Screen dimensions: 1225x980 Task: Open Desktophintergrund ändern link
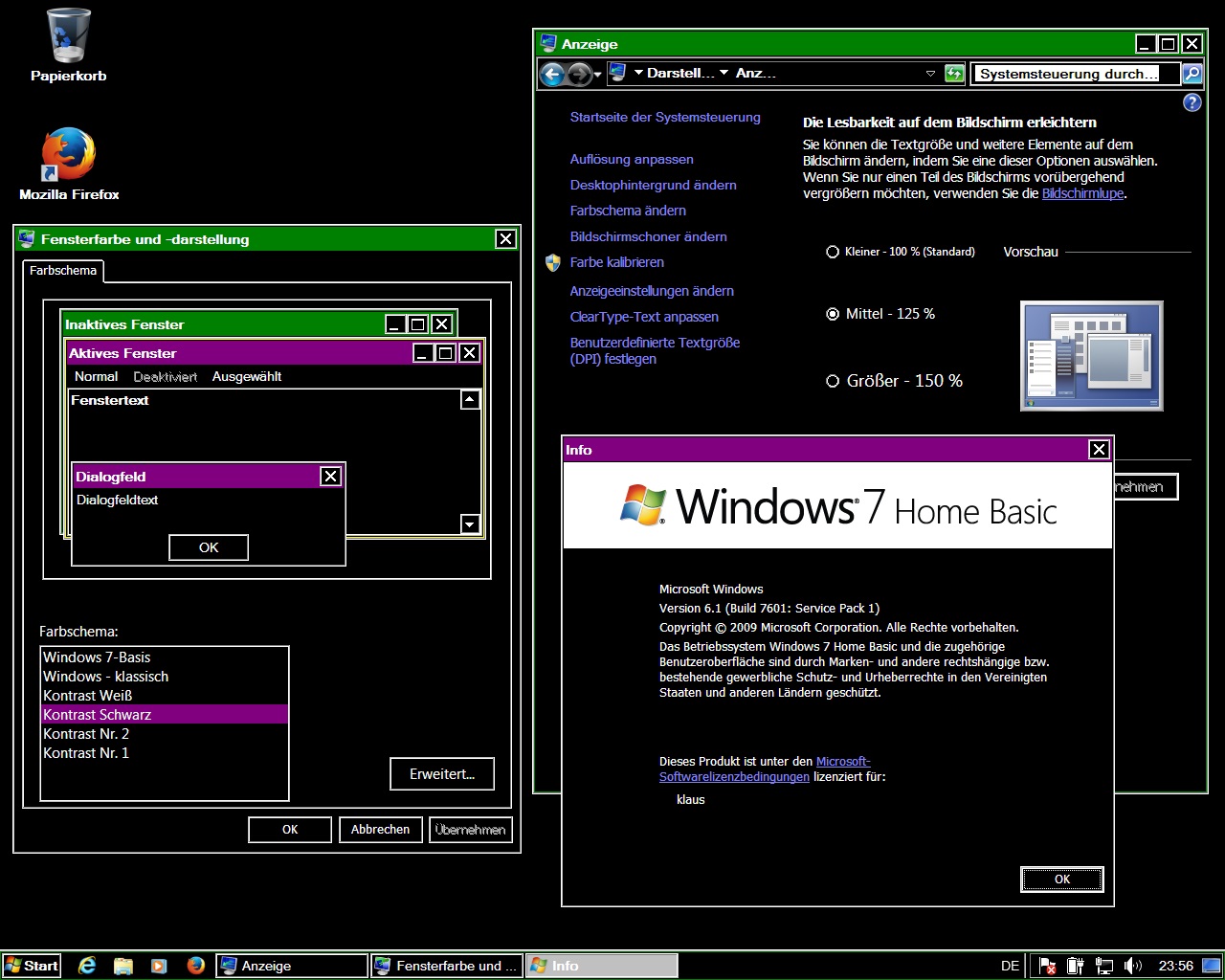coord(654,186)
